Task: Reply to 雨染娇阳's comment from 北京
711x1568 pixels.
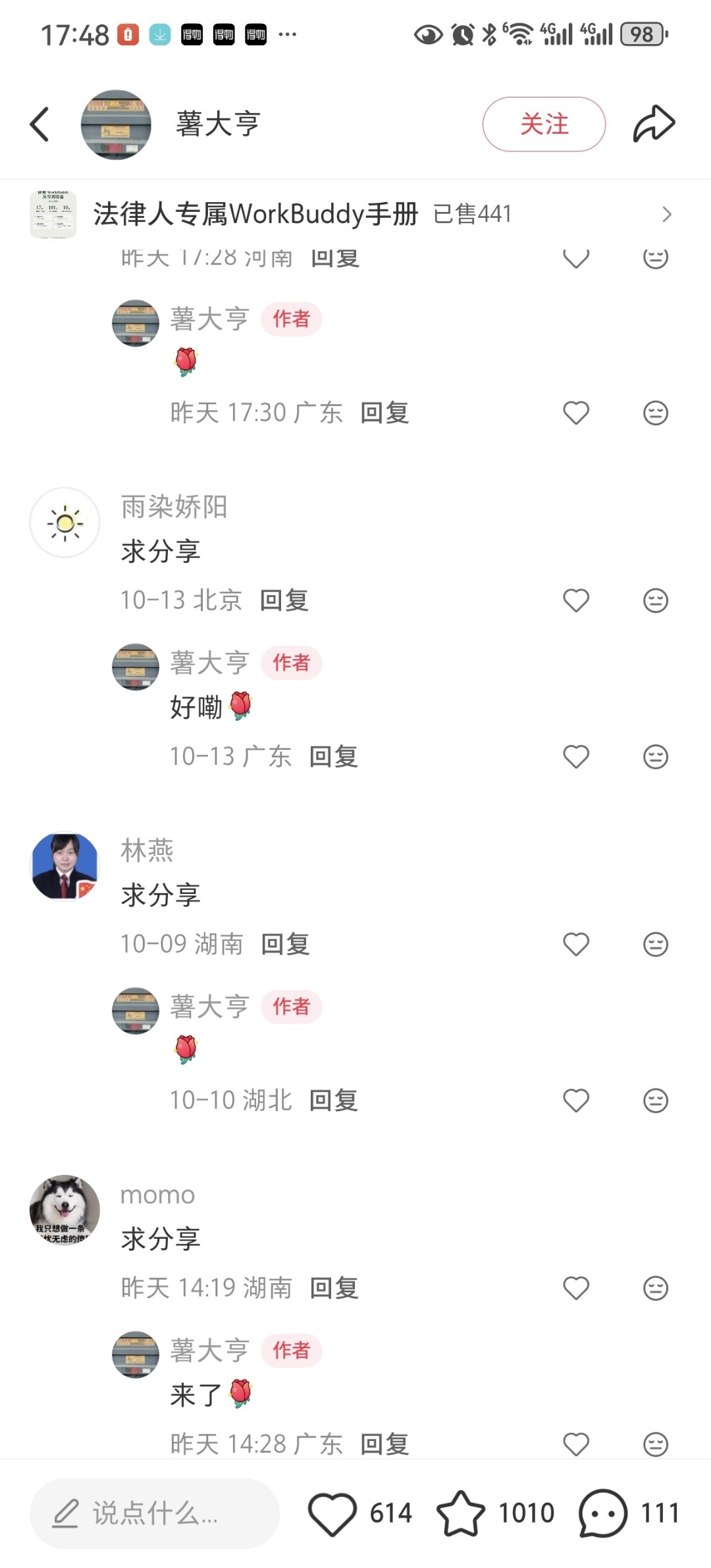Action: click(x=284, y=600)
